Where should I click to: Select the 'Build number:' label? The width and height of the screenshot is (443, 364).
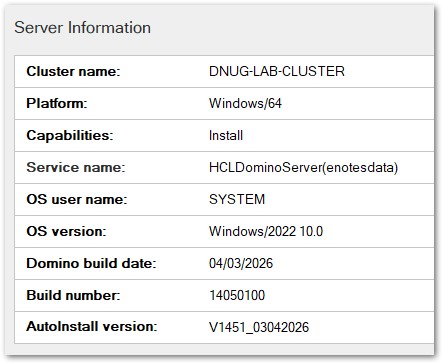click(73, 295)
